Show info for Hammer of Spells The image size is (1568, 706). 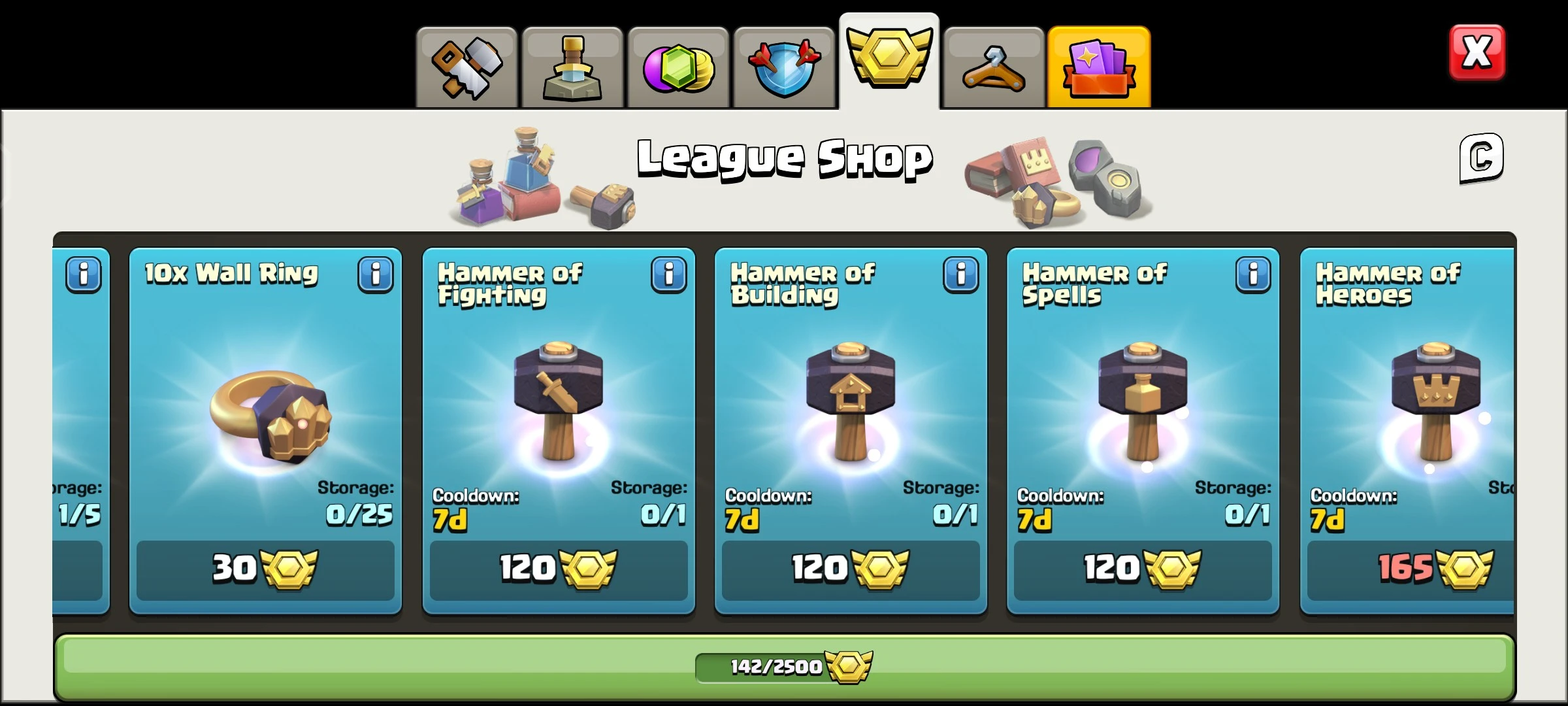click(x=1253, y=274)
